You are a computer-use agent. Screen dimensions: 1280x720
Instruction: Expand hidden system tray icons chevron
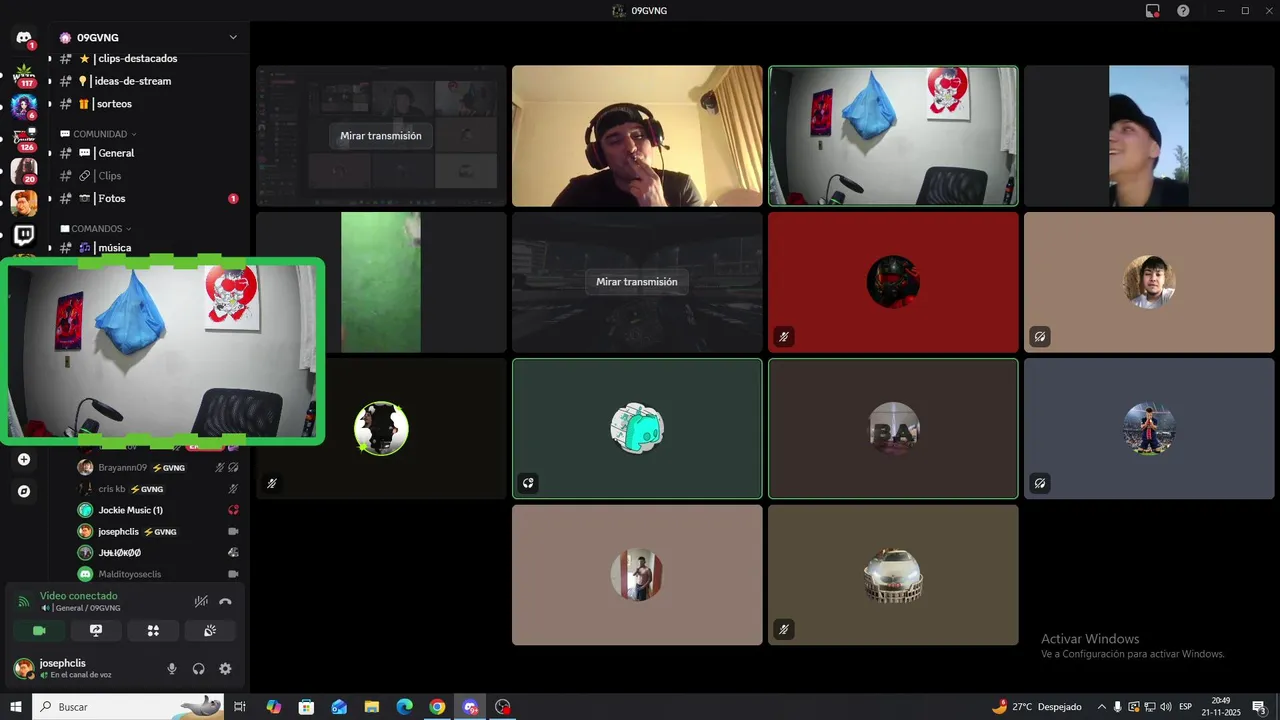pyautogui.click(x=1102, y=707)
